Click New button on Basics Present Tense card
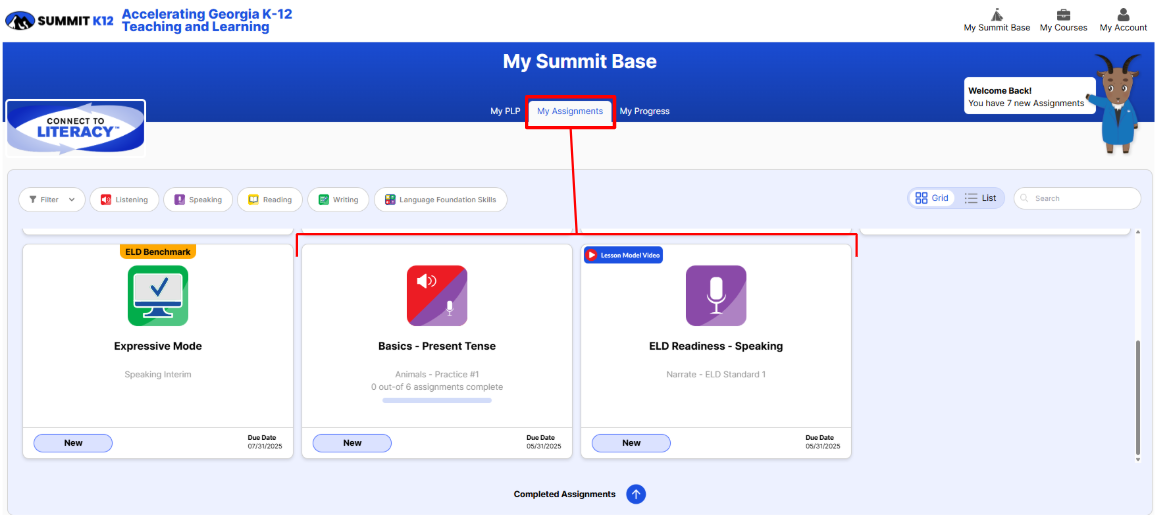The height and width of the screenshot is (518, 1156). tap(352, 443)
